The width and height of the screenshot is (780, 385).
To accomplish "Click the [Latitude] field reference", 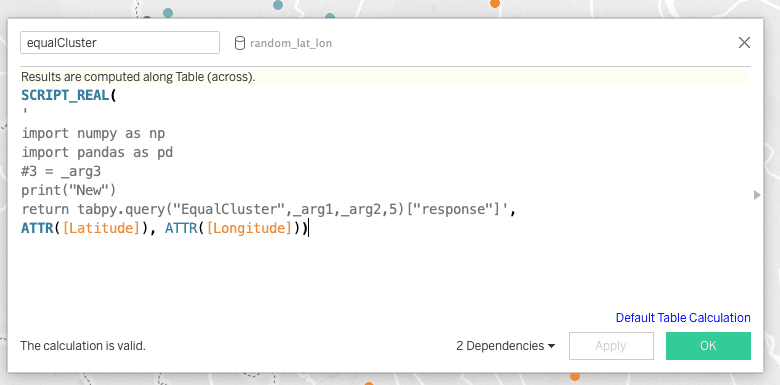I will point(101,229).
